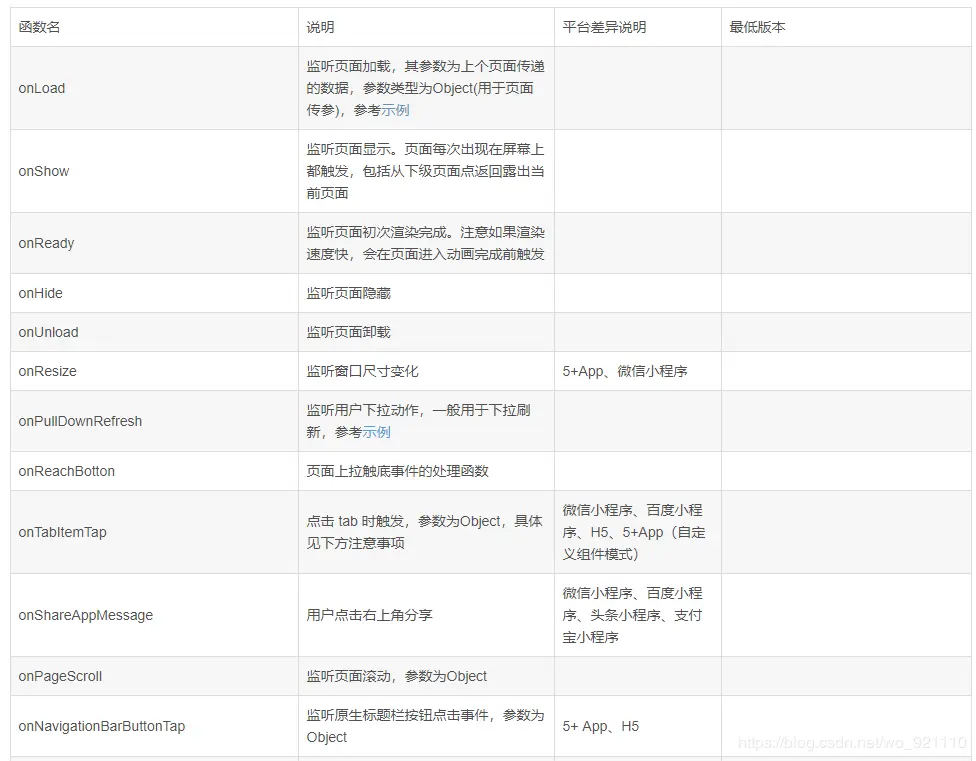976x761 pixels.
Task: Select the onReady description text
Action: [425, 243]
